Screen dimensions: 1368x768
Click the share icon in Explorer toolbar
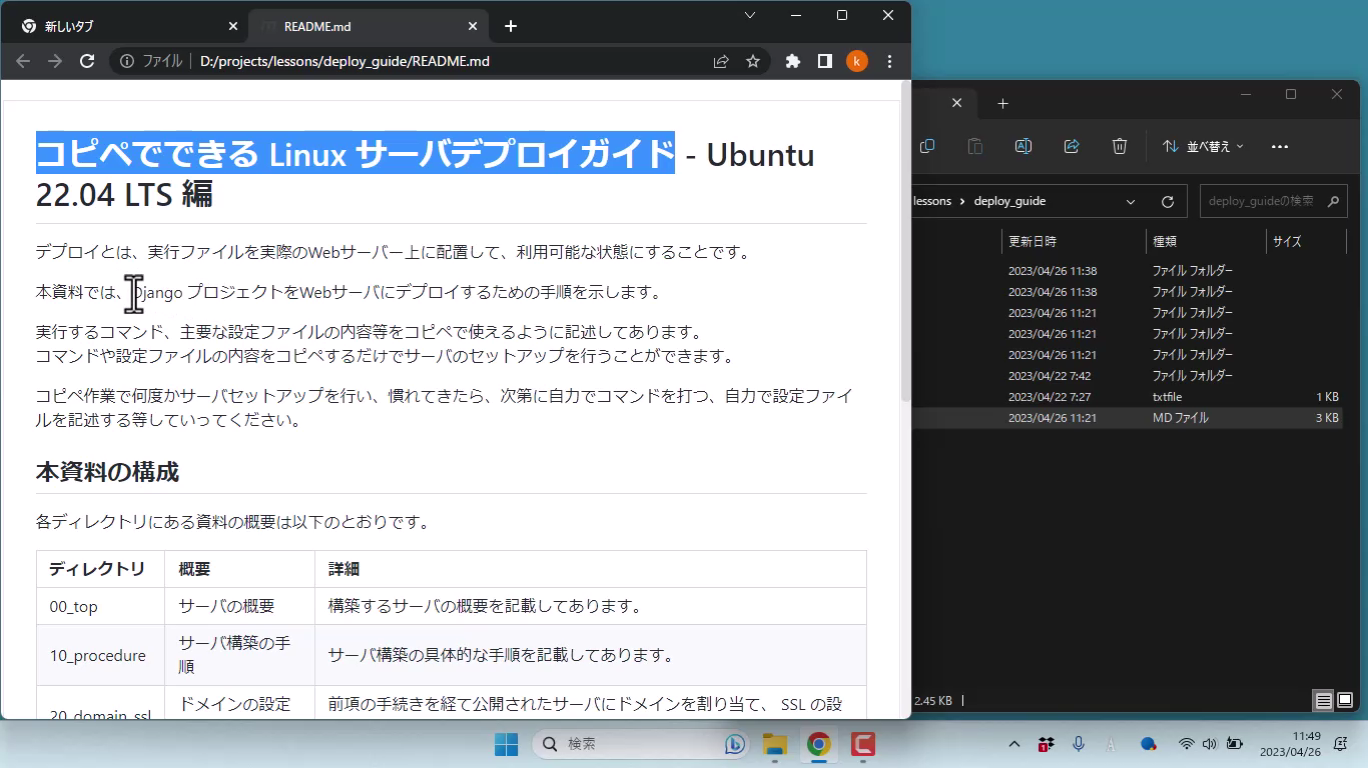pyautogui.click(x=1071, y=146)
